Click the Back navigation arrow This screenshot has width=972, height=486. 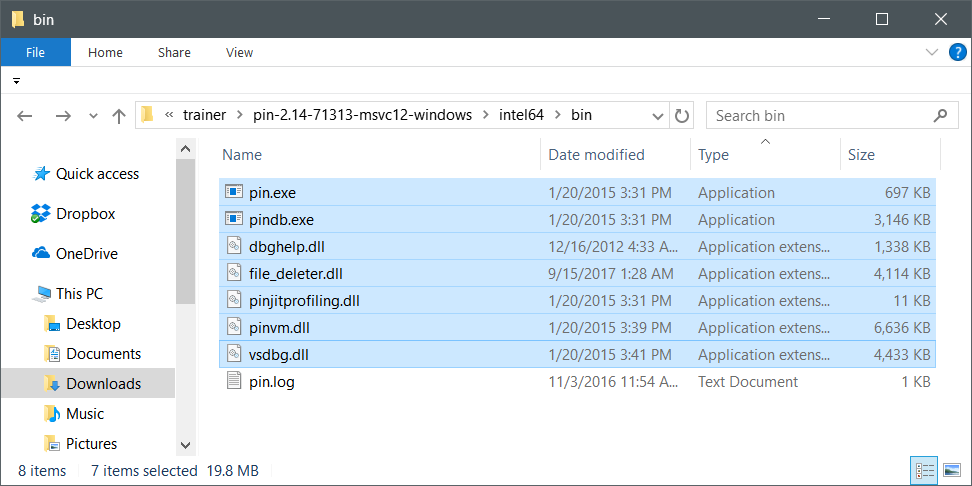pyautogui.click(x=26, y=116)
